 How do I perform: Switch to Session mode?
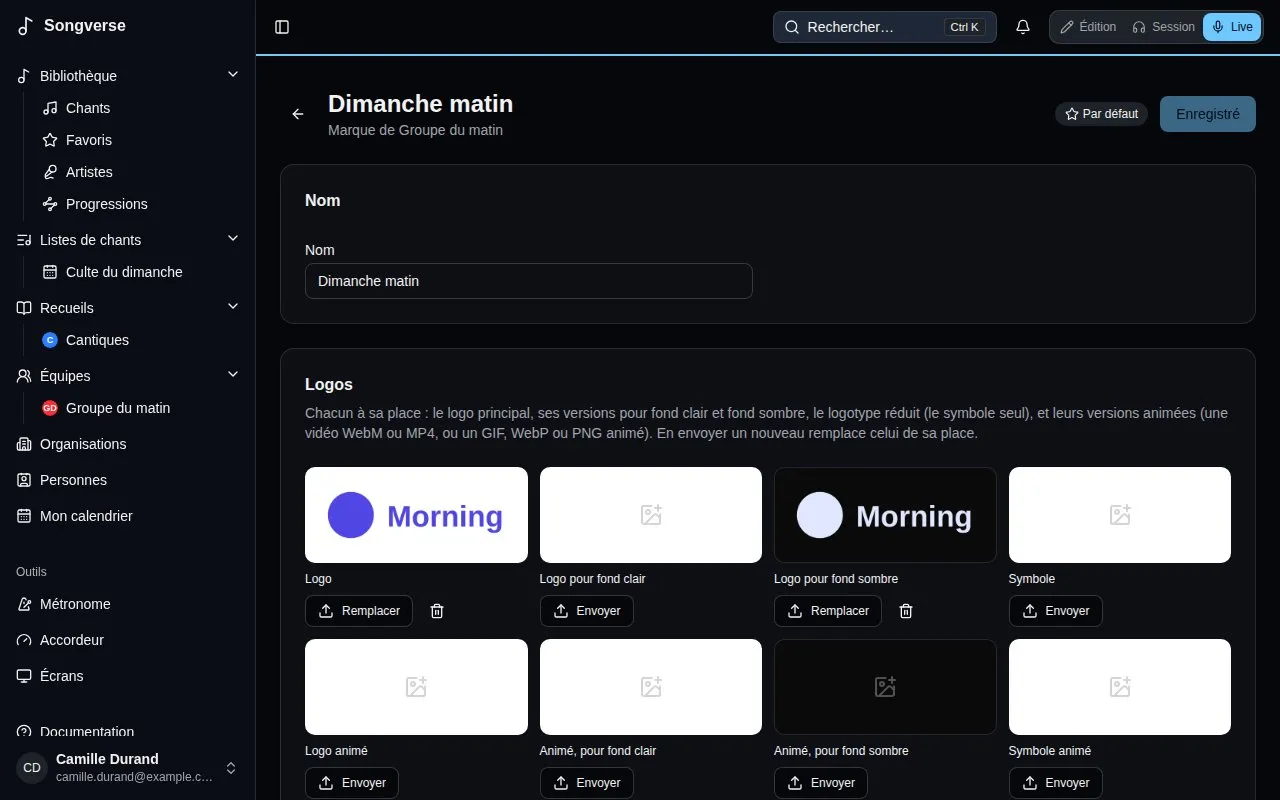pos(1163,27)
